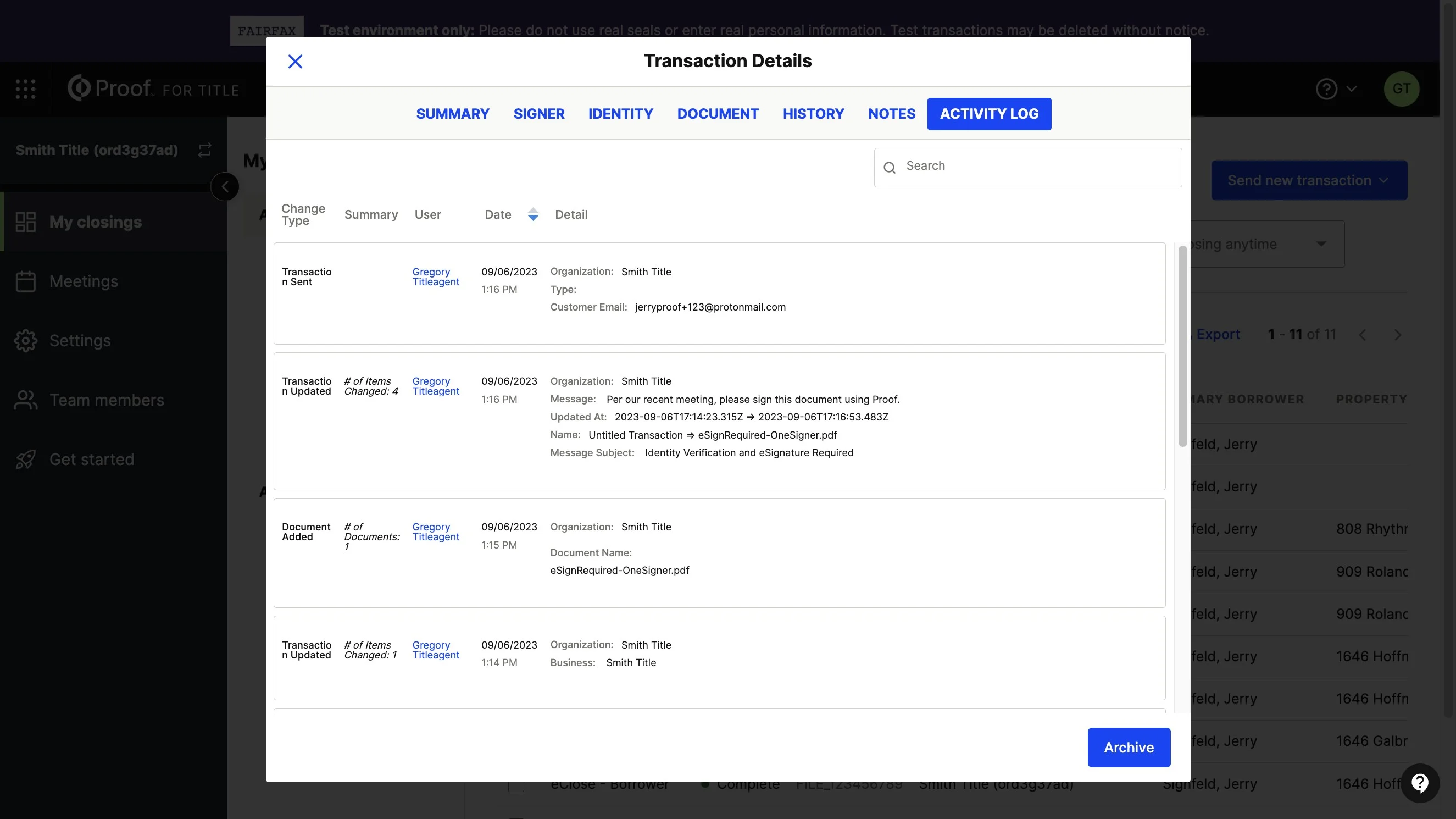1456x819 pixels.
Task: Open Gregory Titleagent link in Document Added row
Action: click(436, 532)
